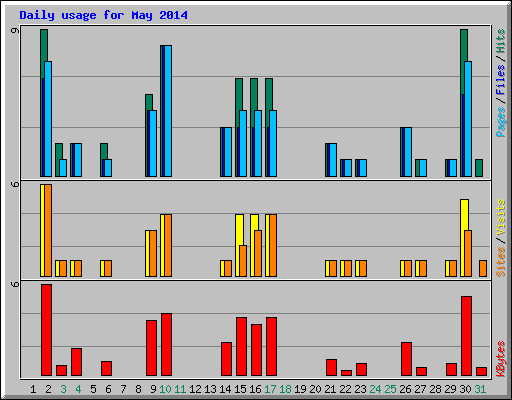Click the cyan Pages bar for day 26
This screenshot has width=512, height=400.
coord(408,152)
